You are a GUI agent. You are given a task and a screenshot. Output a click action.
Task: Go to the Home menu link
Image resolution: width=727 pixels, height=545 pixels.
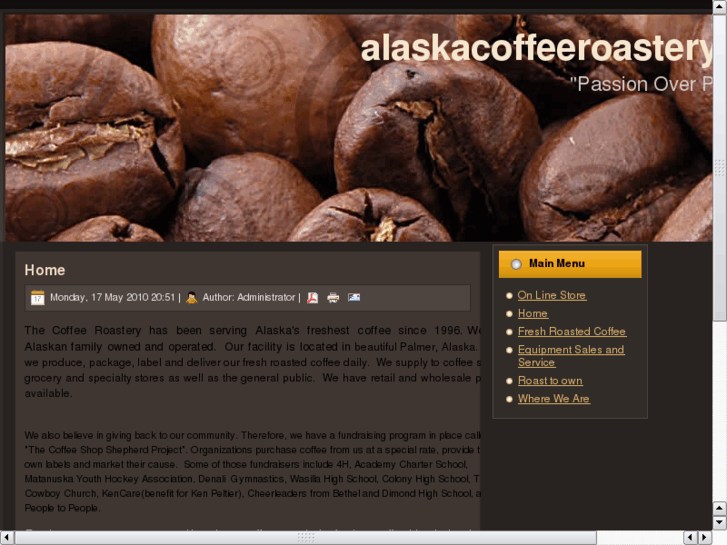532,313
